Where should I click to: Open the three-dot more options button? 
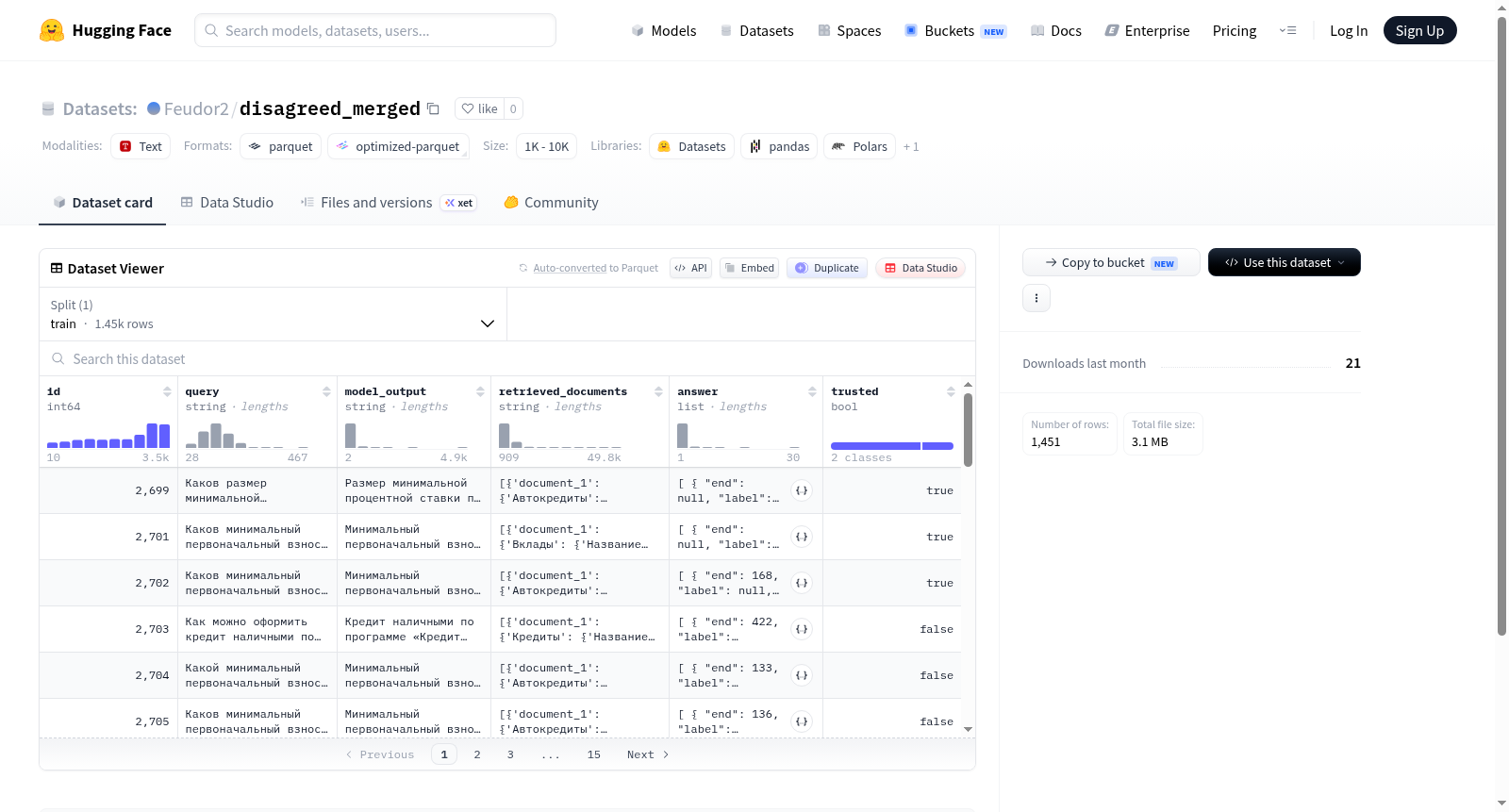pos(1036,298)
